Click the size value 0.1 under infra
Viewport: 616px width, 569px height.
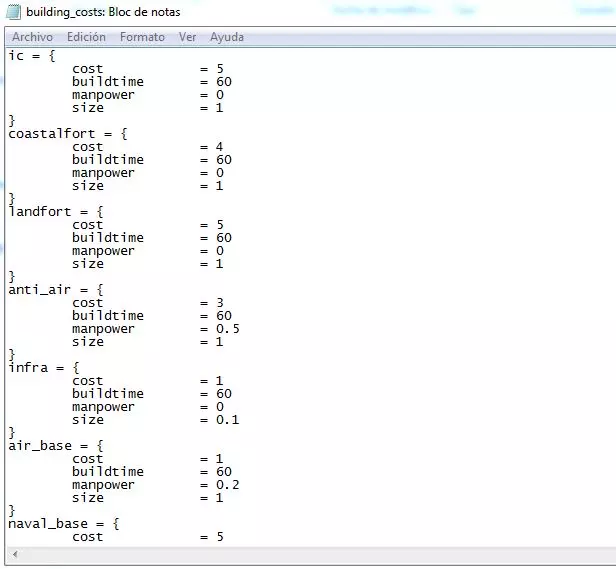tap(227, 420)
